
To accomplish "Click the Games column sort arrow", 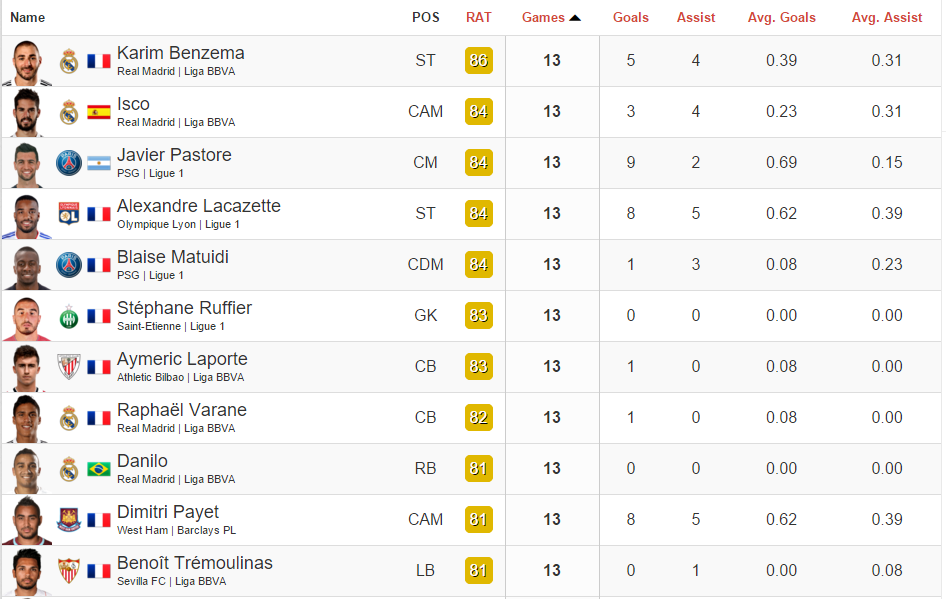I will click(575, 18).
